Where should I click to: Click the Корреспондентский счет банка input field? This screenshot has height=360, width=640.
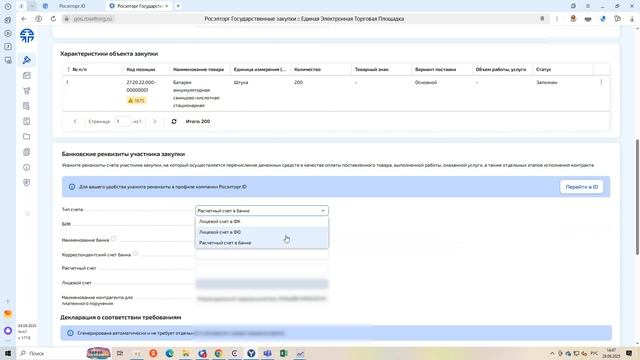click(262, 255)
